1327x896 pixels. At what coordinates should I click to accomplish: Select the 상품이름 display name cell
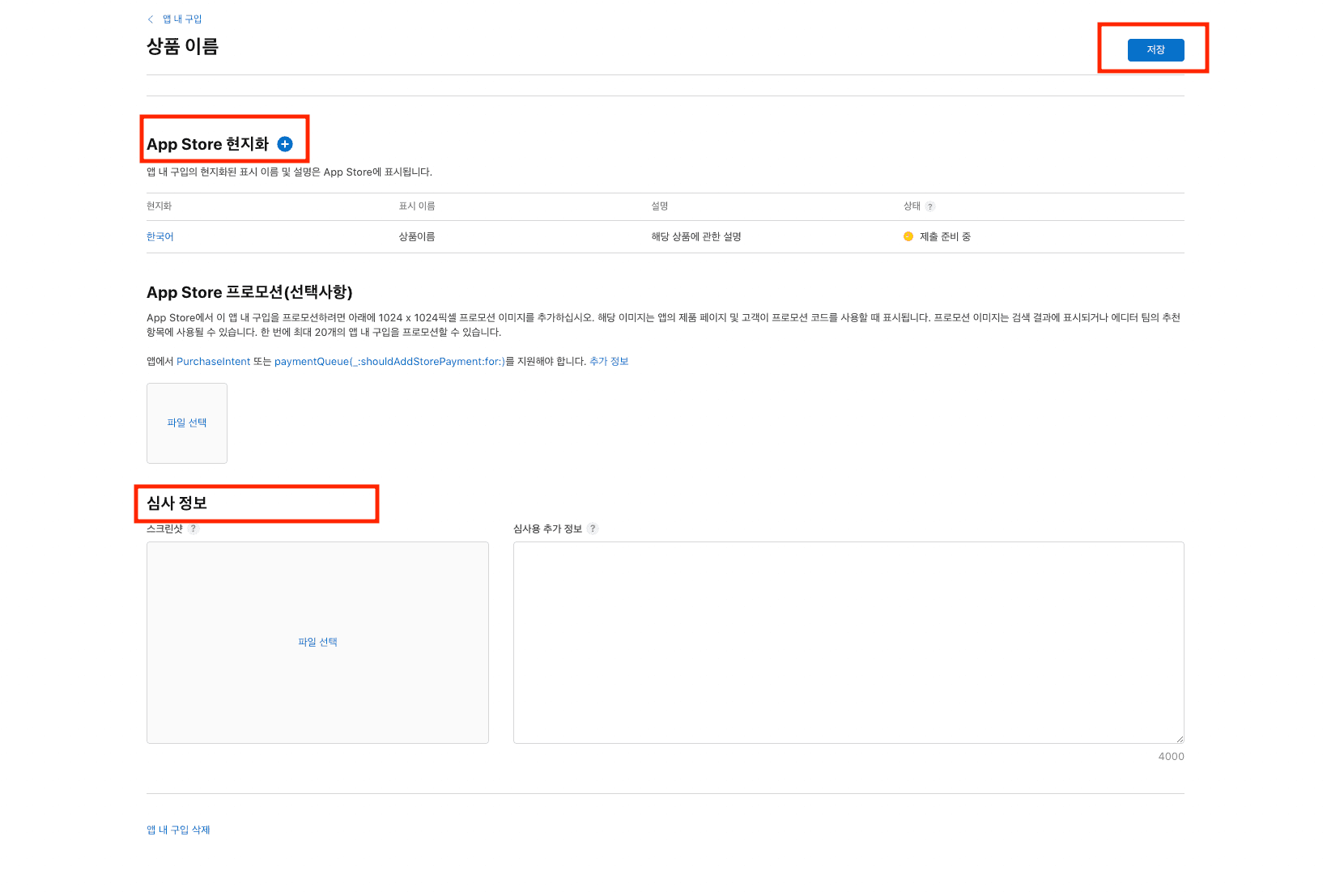pyautogui.click(x=417, y=237)
